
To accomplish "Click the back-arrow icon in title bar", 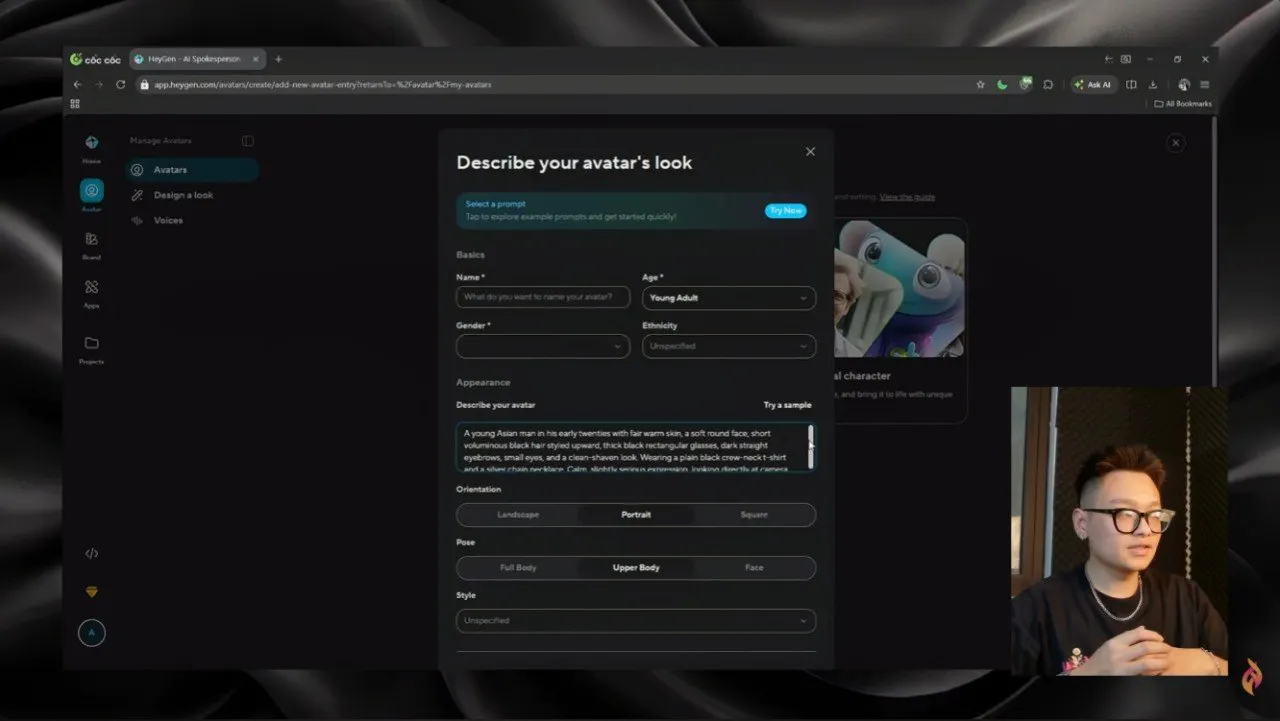I will click(x=1108, y=59).
